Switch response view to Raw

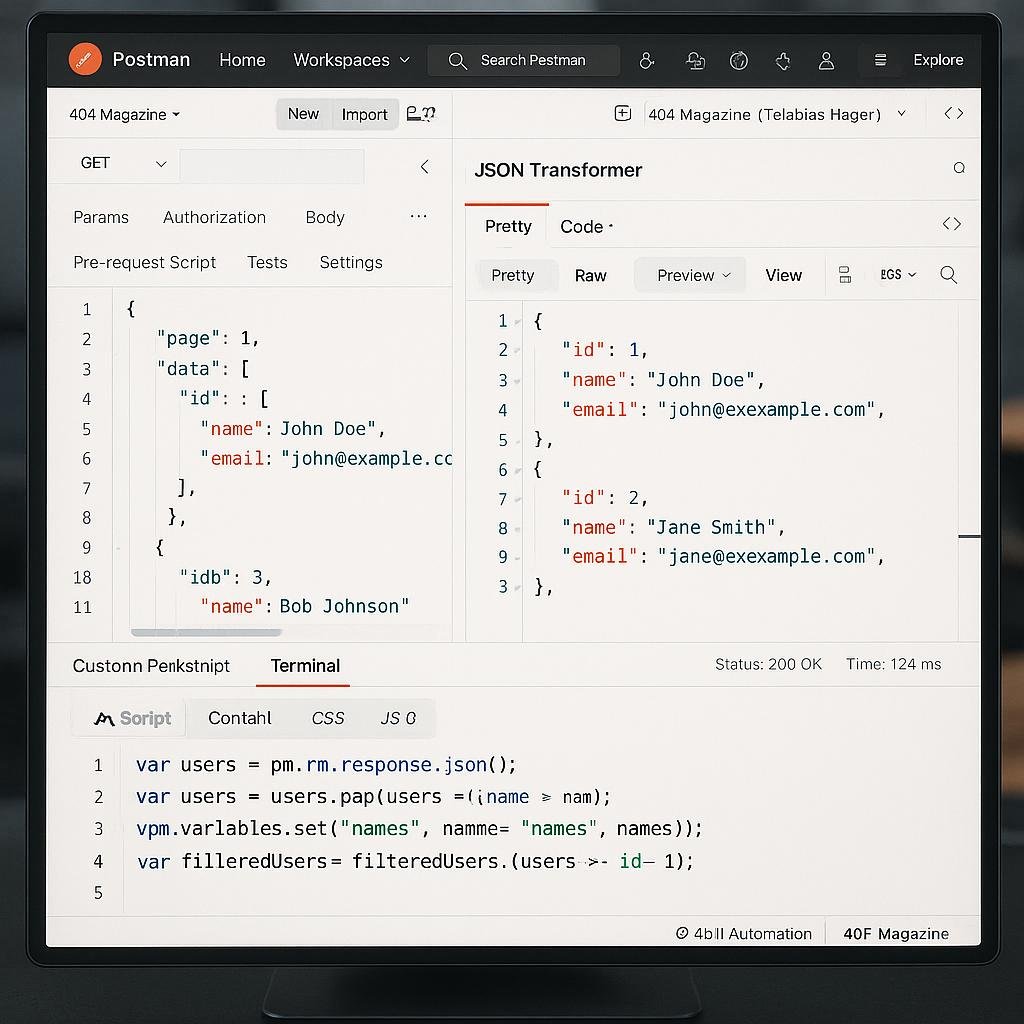(590, 275)
